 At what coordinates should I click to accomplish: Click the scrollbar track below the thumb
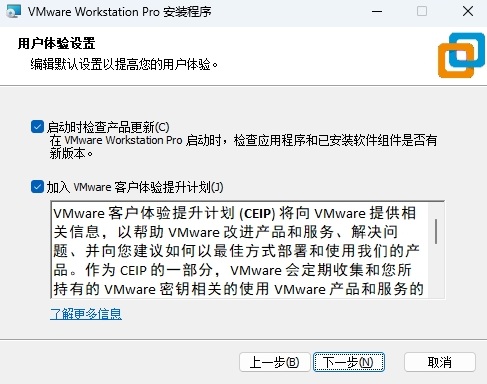(436, 271)
